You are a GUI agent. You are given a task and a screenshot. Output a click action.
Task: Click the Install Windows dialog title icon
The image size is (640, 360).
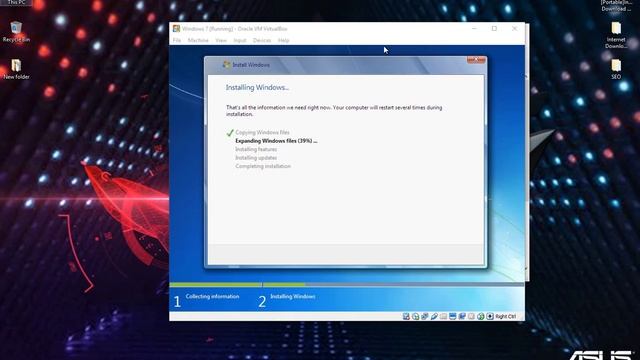click(x=227, y=64)
